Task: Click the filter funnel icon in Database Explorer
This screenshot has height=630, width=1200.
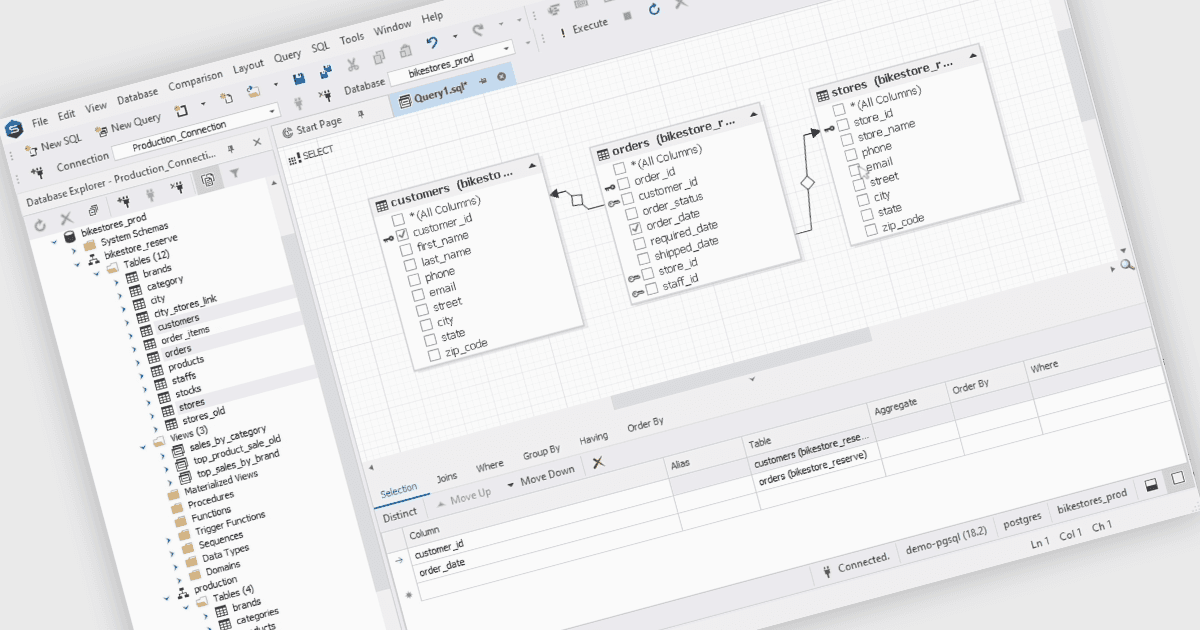Action: [x=235, y=173]
